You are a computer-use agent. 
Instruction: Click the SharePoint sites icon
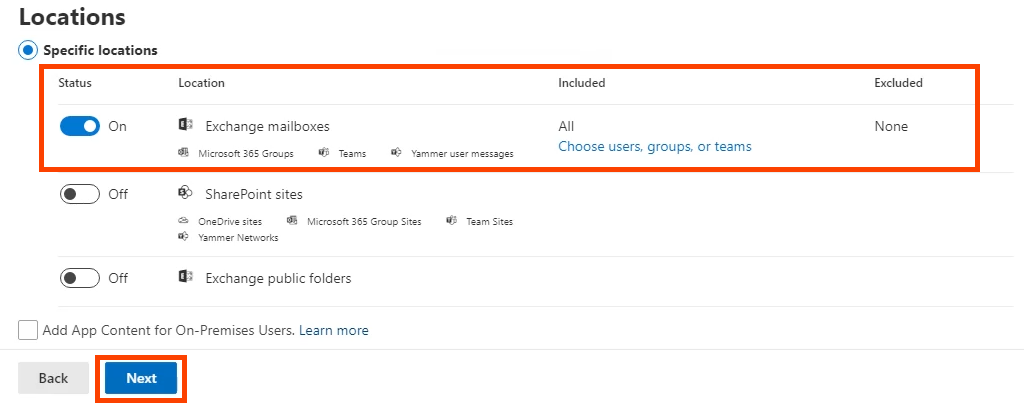(185, 193)
